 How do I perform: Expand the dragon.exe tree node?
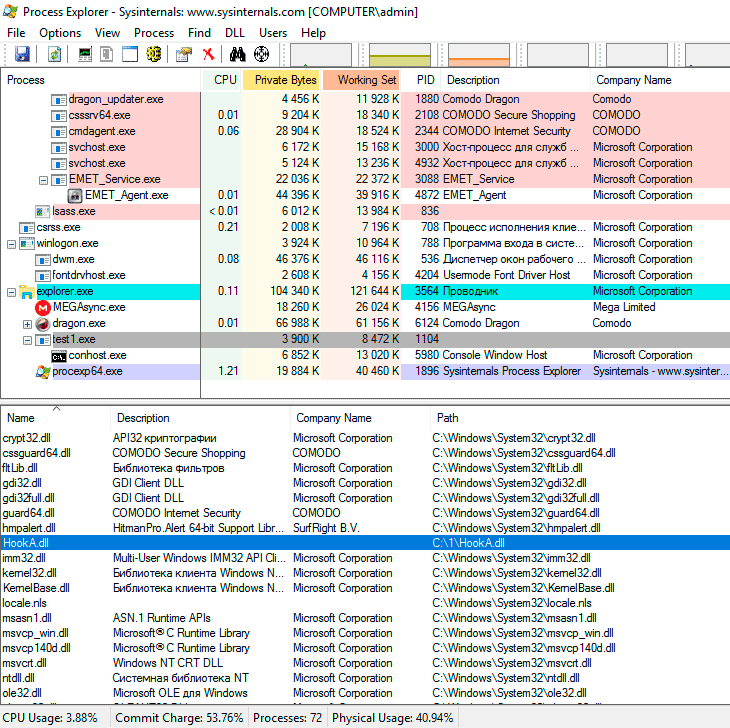[27, 324]
